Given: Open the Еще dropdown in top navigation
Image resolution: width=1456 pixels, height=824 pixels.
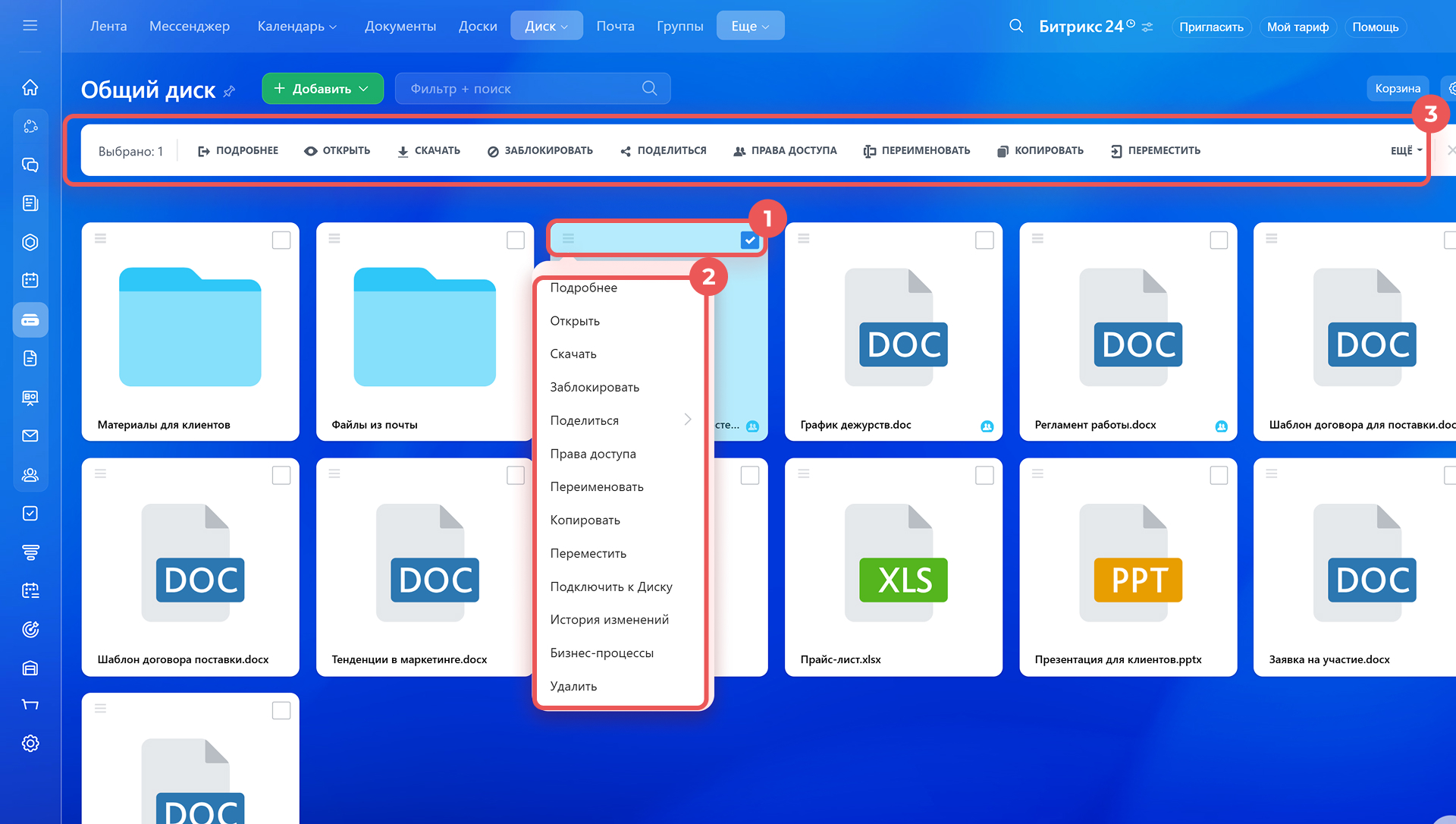Looking at the screenshot, I should (x=749, y=26).
